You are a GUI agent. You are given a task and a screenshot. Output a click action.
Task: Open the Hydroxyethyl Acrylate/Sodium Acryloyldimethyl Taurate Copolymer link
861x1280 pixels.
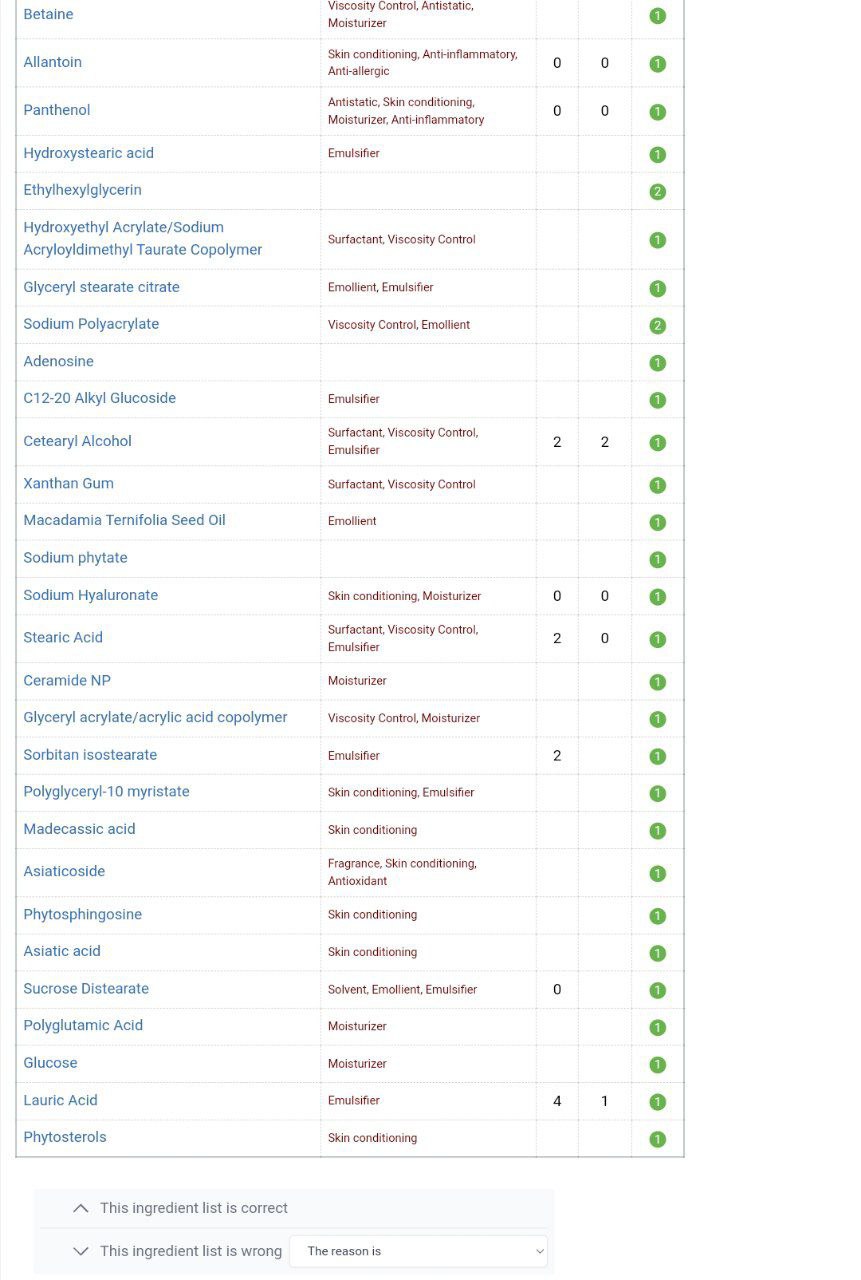[x=143, y=238]
